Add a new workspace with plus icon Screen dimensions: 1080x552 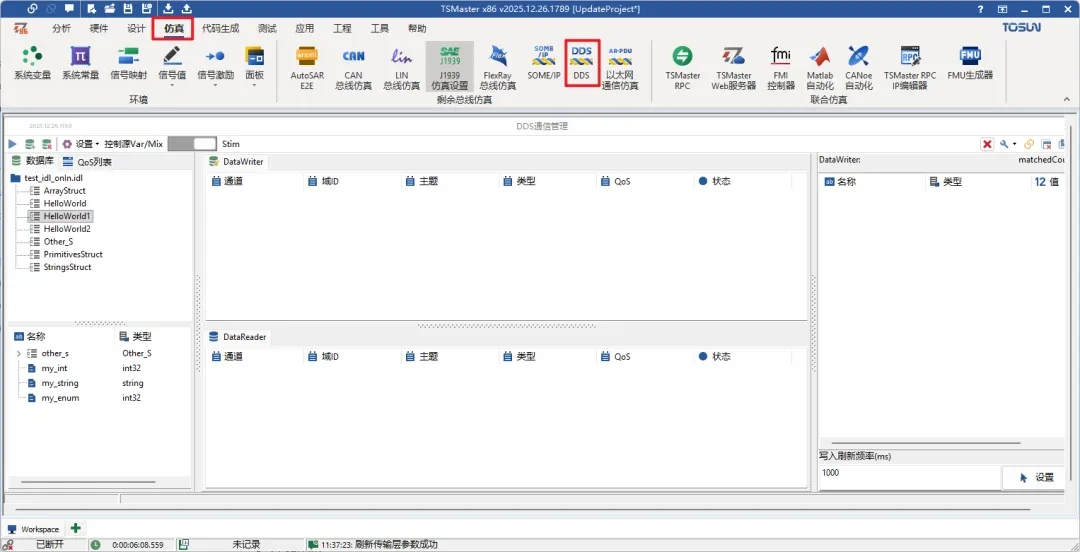tap(75, 528)
